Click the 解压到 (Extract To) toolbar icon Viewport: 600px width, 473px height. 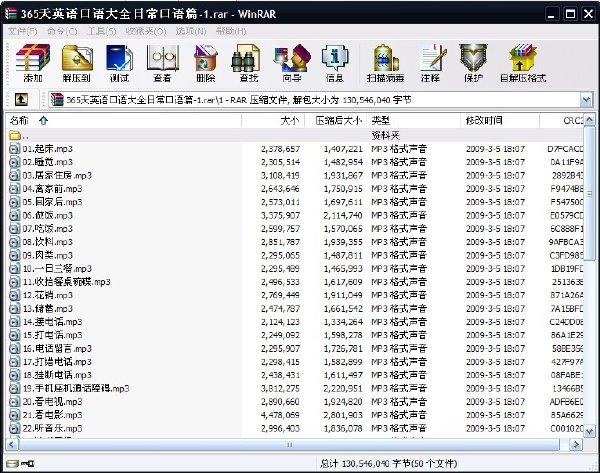77,58
